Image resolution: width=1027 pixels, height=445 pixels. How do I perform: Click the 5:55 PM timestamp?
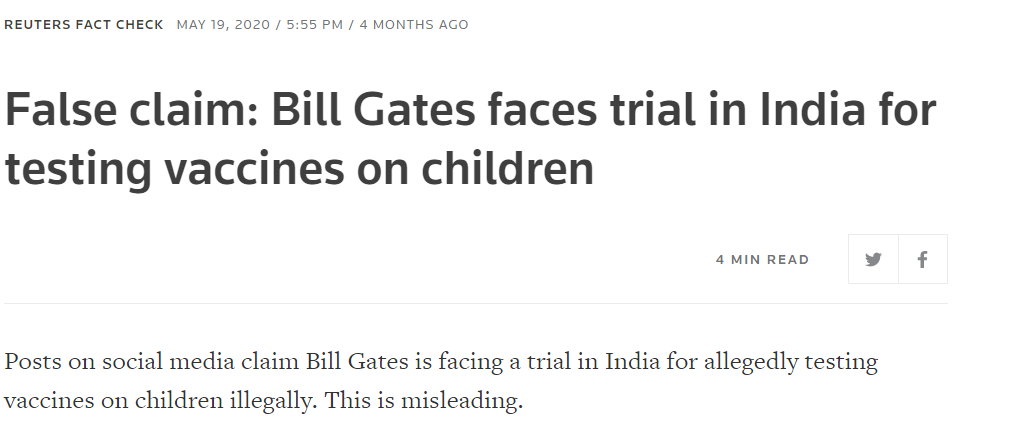point(315,25)
